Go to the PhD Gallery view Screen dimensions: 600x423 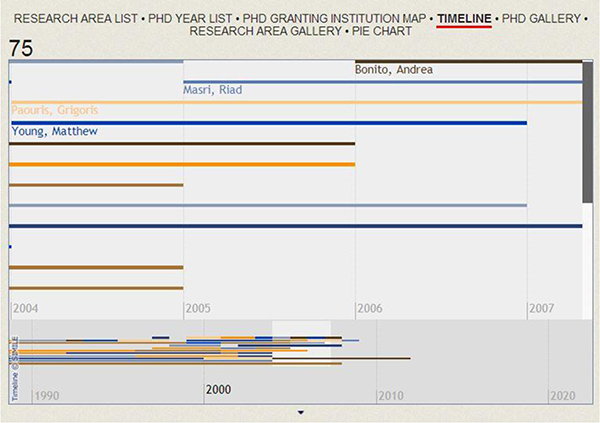(x=541, y=18)
